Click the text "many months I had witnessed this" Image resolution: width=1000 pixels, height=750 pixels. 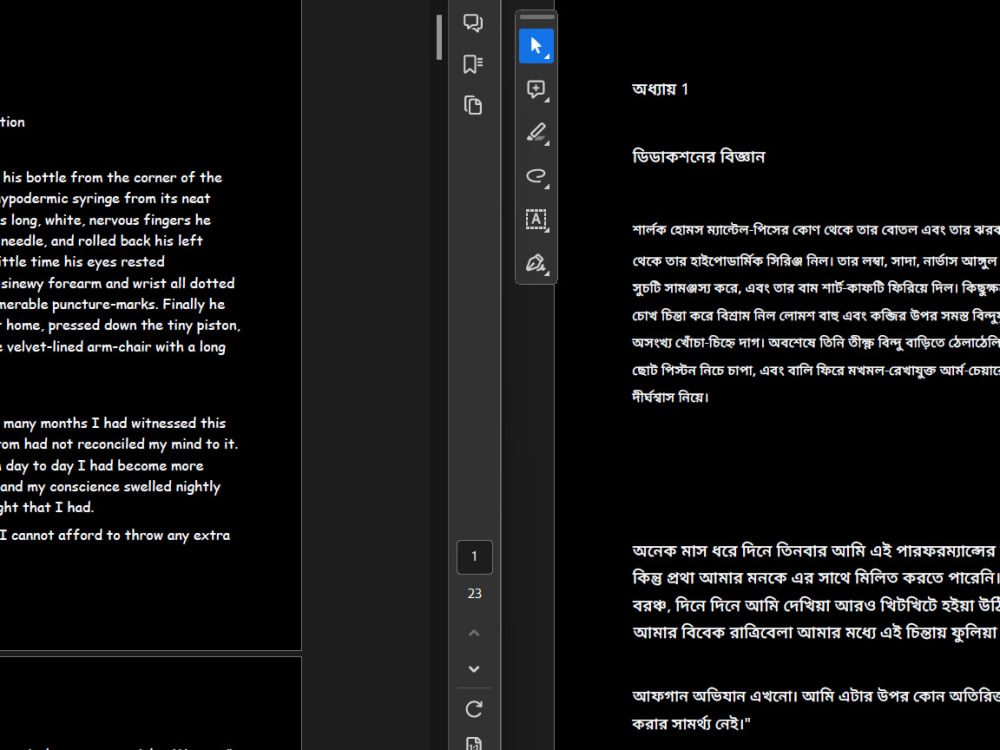(x=115, y=423)
